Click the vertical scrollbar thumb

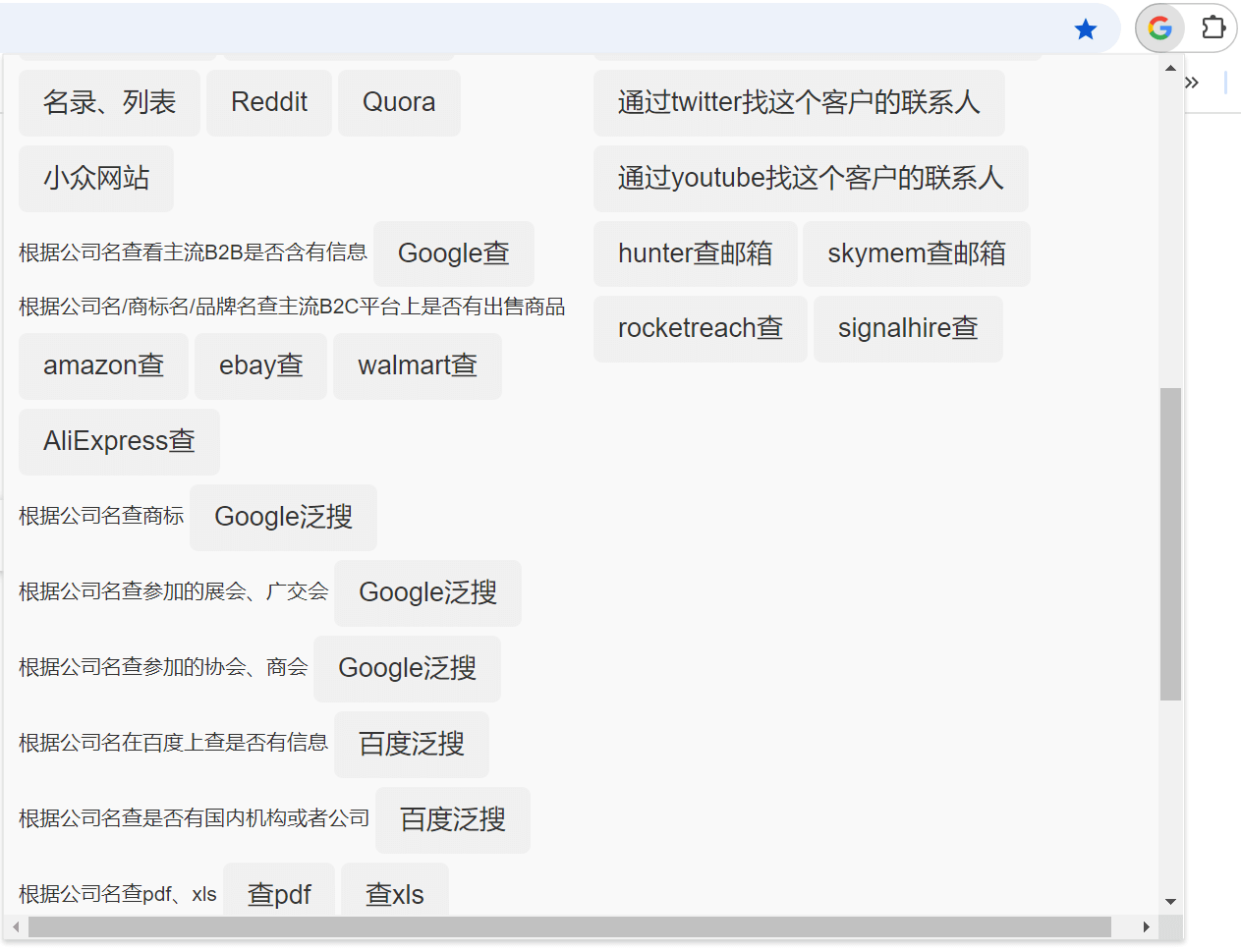(1170, 544)
